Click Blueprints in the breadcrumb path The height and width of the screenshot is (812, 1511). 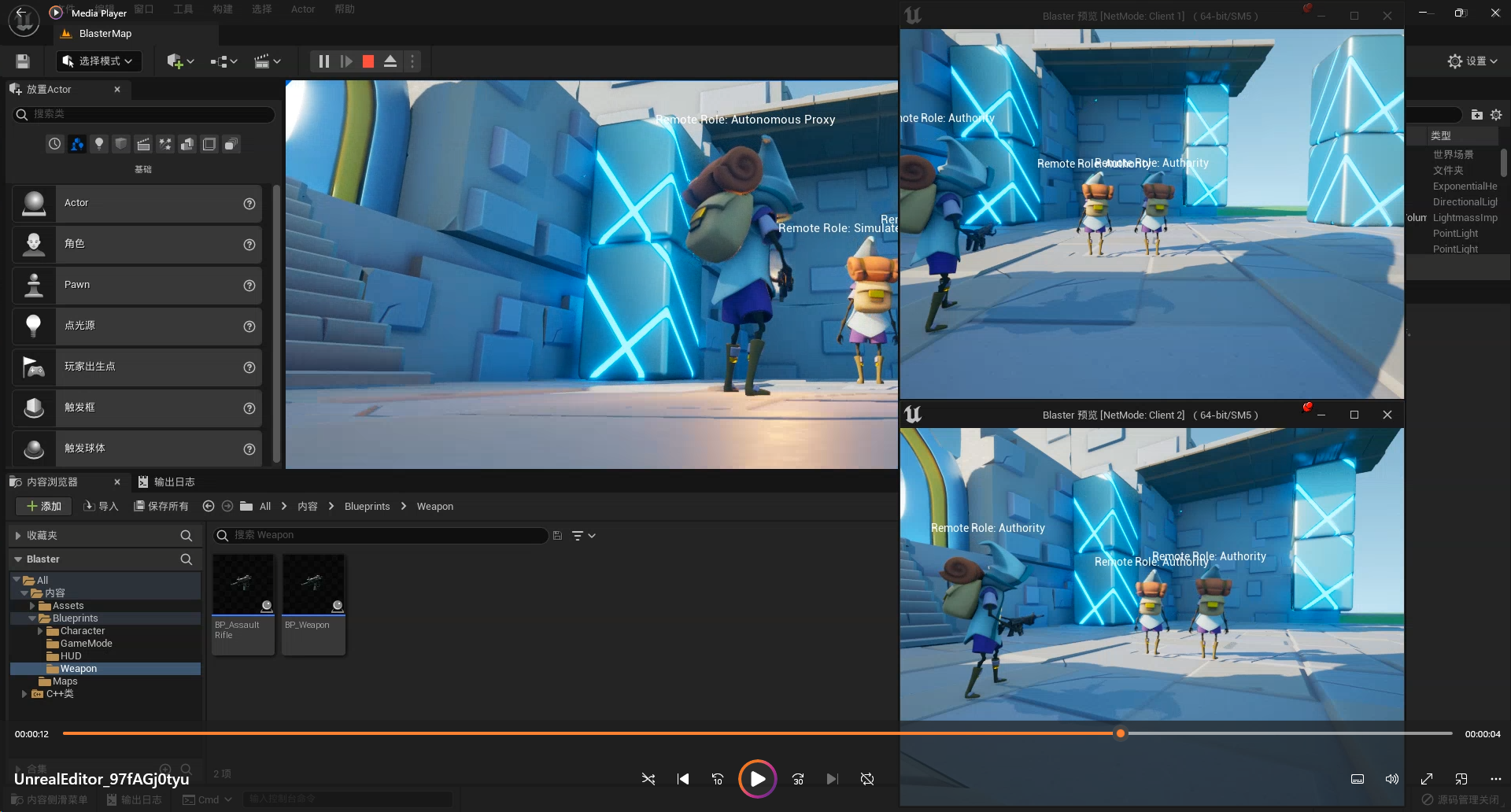click(x=368, y=507)
